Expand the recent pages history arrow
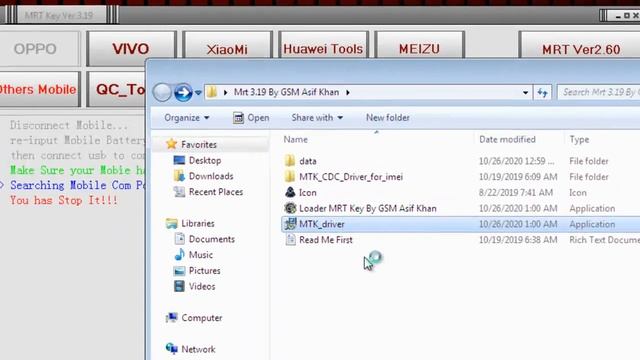640x360 pixels. pos(198,93)
